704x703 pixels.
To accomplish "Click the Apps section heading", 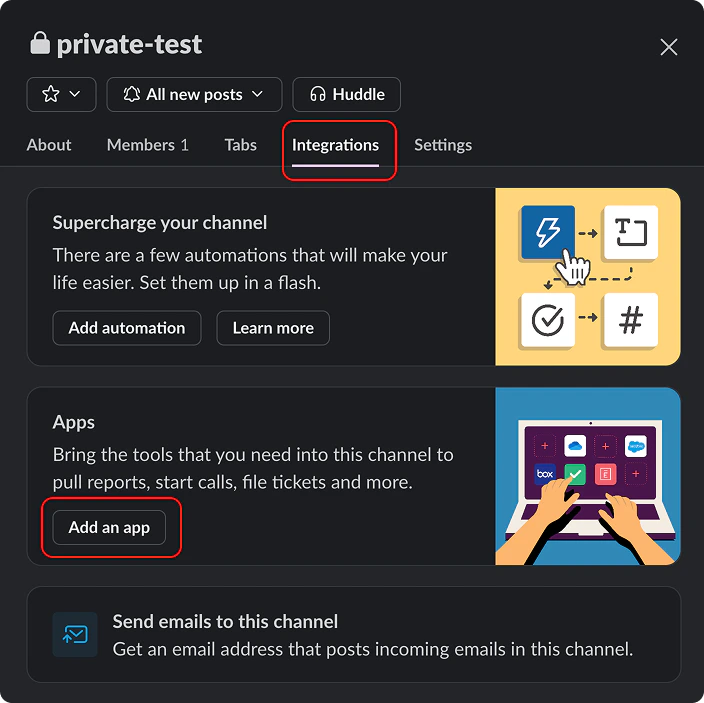I will (x=74, y=422).
